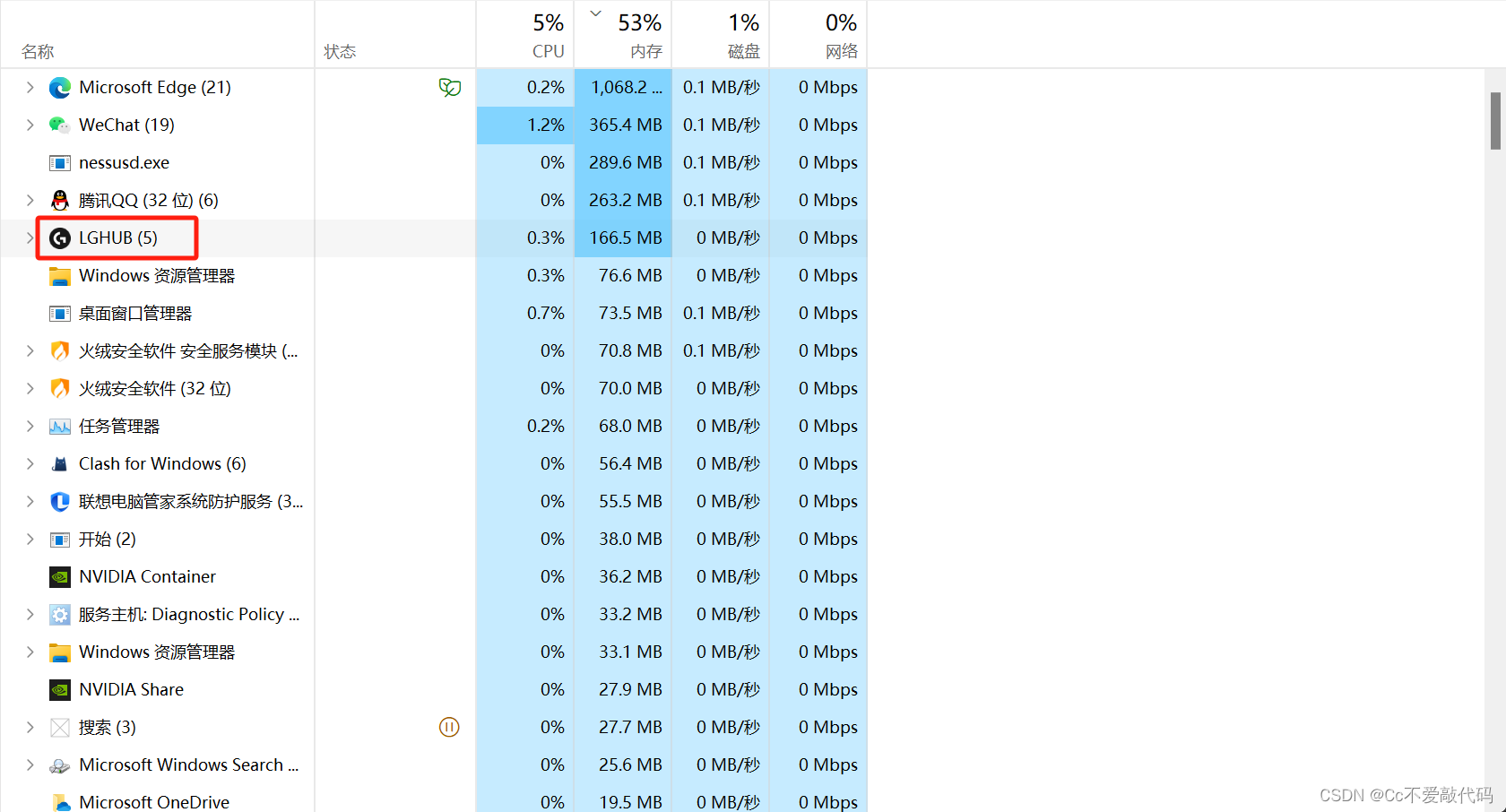Click the nessusd.exe process icon
Screen dimensions: 1506x812
click(60, 163)
